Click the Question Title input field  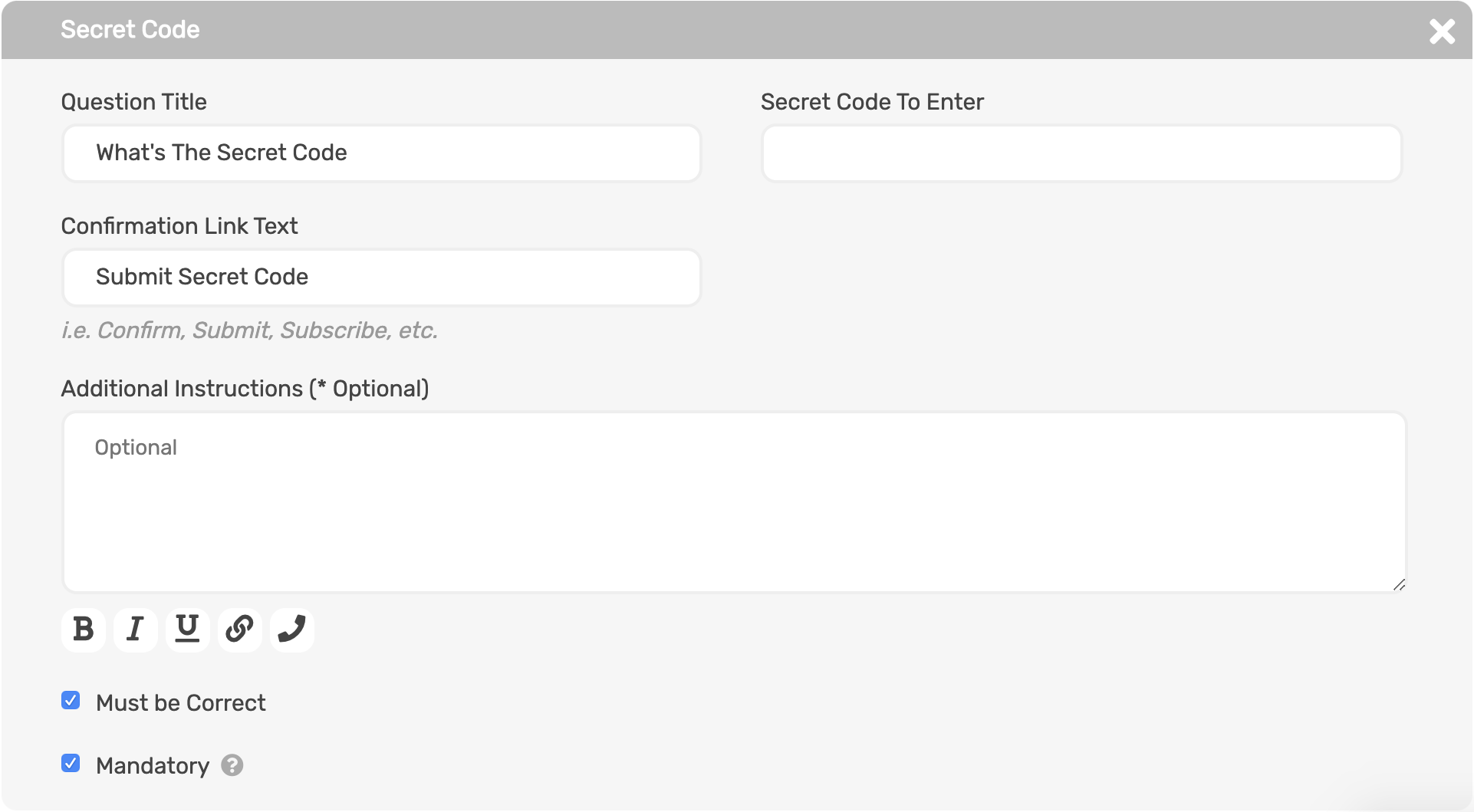381,153
